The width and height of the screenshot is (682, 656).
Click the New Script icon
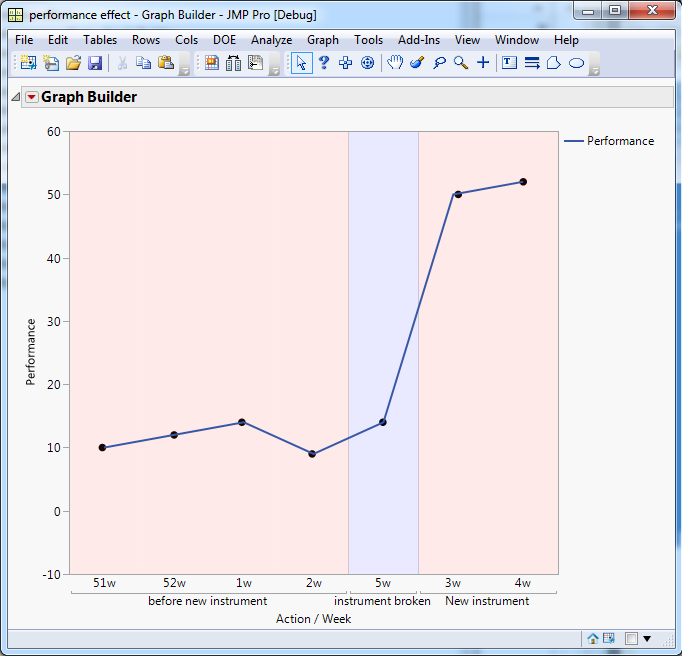coord(51,63)
